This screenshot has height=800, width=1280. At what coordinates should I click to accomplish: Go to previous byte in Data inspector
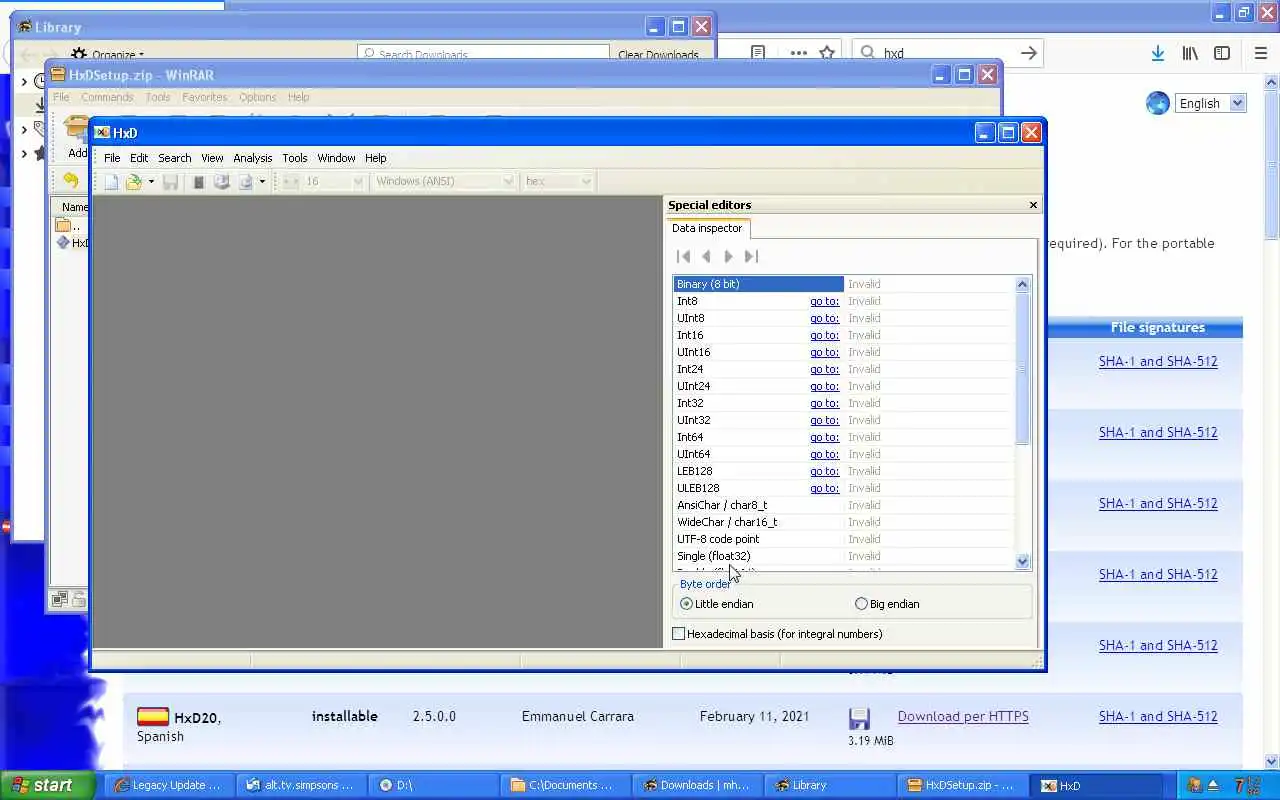(x=706, y=257)
